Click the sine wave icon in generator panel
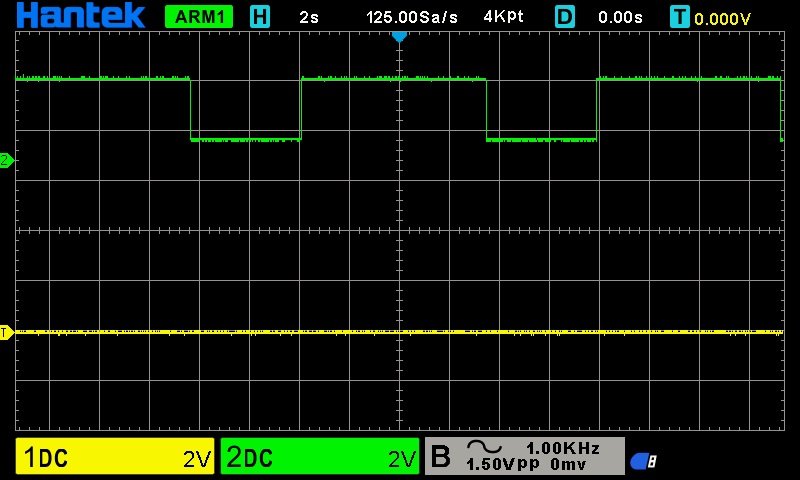The width and height of the screenshot is (800, 480). pos(484,447)
